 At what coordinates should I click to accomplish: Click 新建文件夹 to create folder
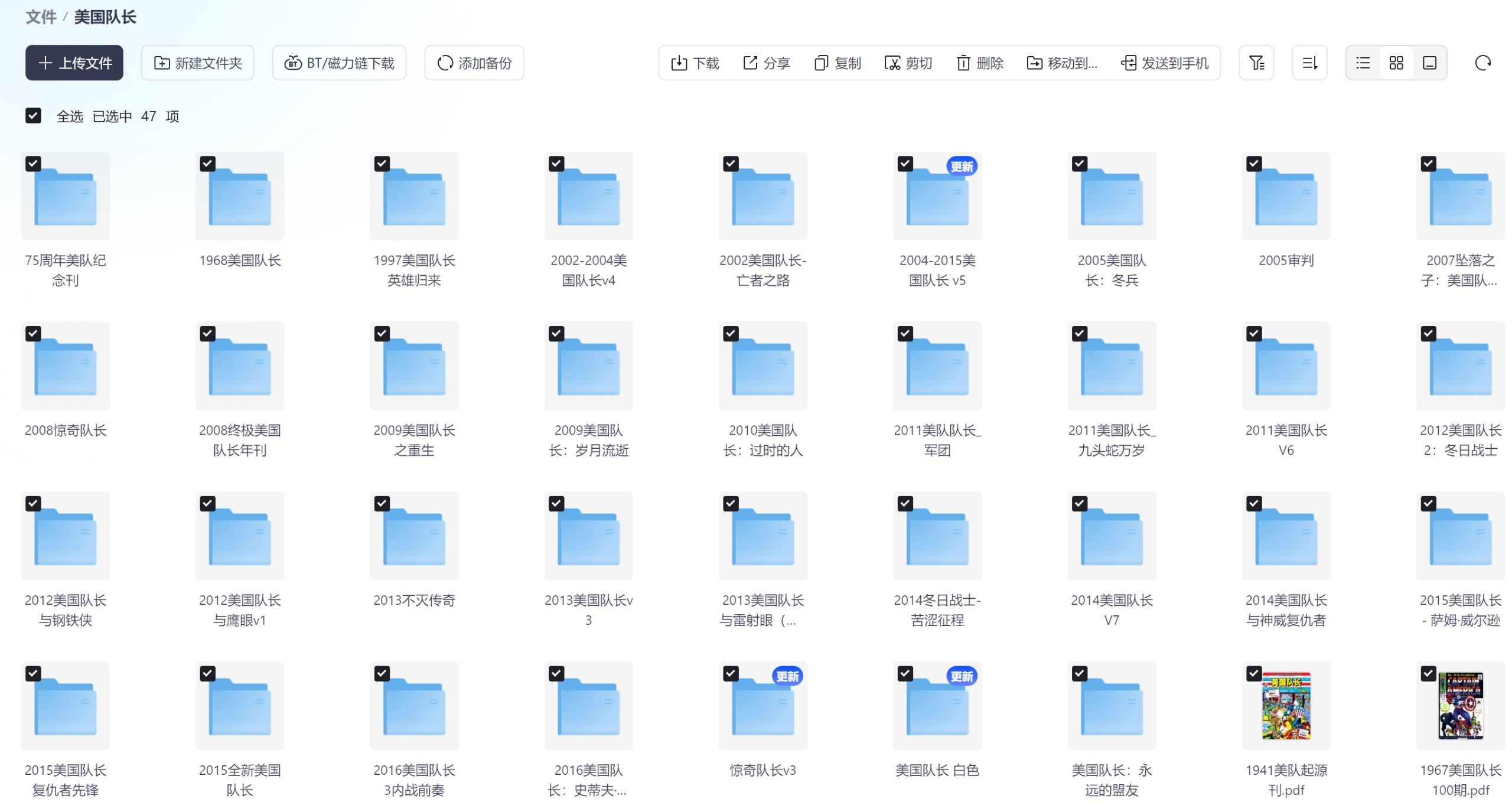point(198,63)
